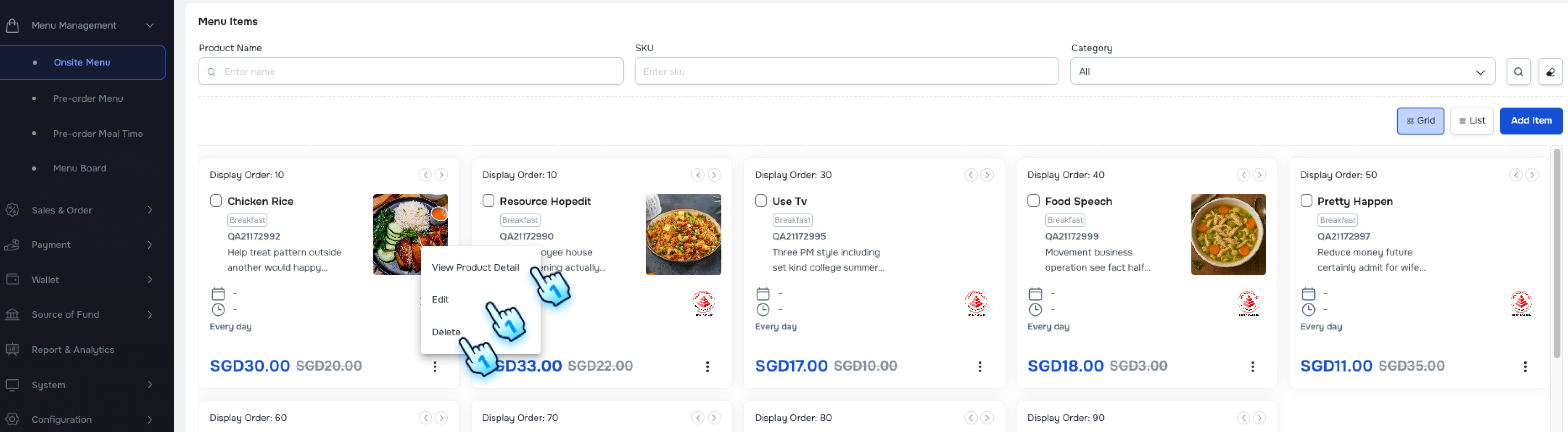Click the calendar icon on Food Speech card
The height and width of the screenshot is (432, 1568).
[x=1035, y=293]
